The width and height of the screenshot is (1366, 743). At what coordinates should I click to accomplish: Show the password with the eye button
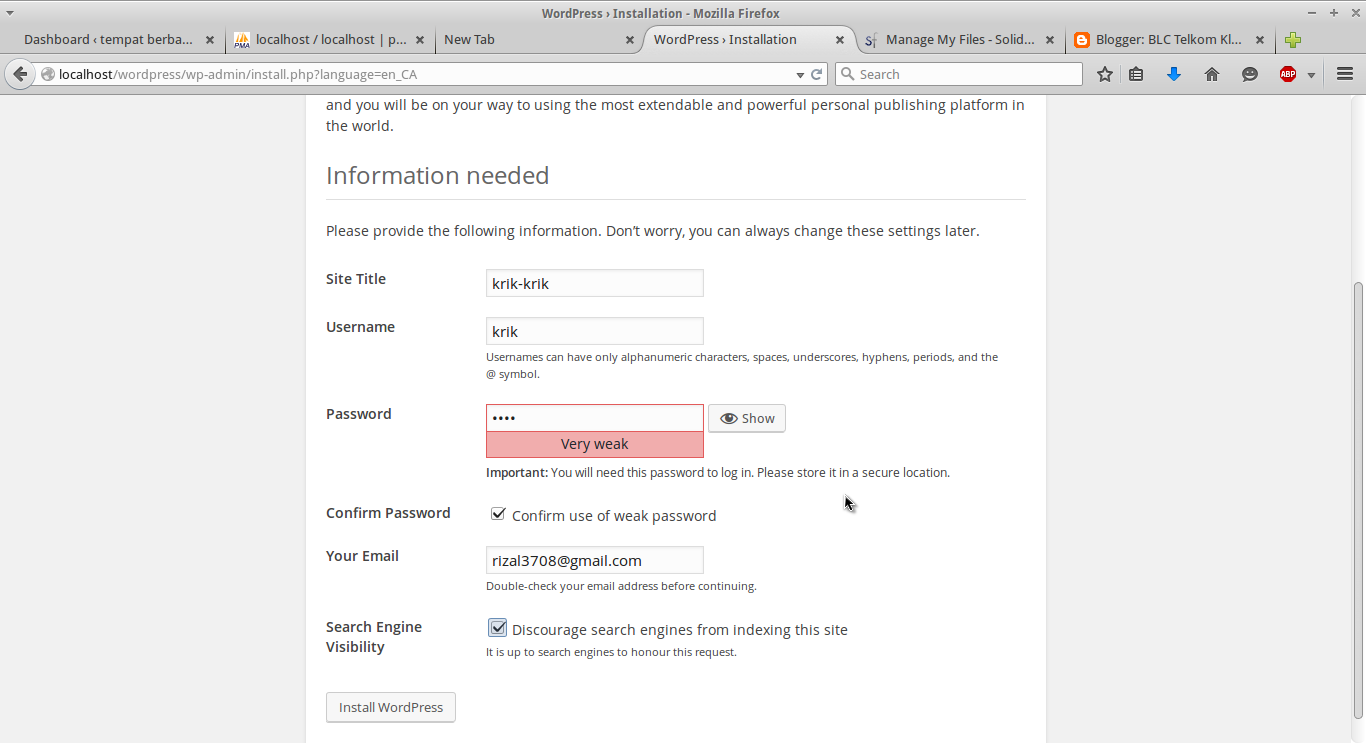(747, 418)
